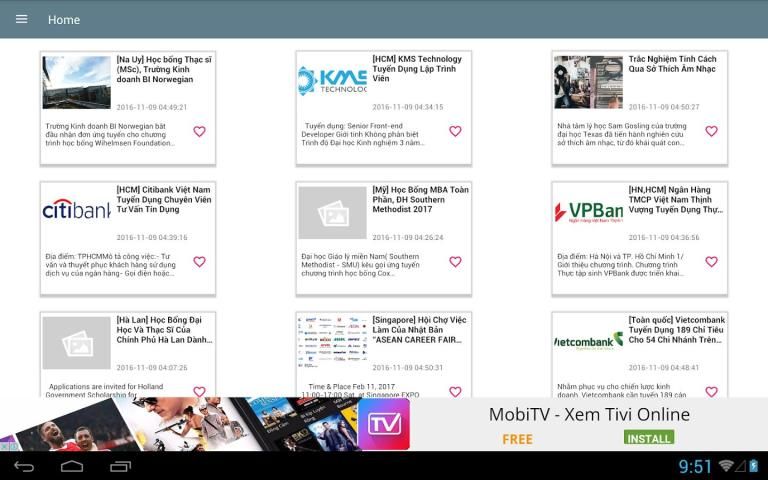Open Citibank logo thumbnail
768x480 pixels.
coord(76,211)
